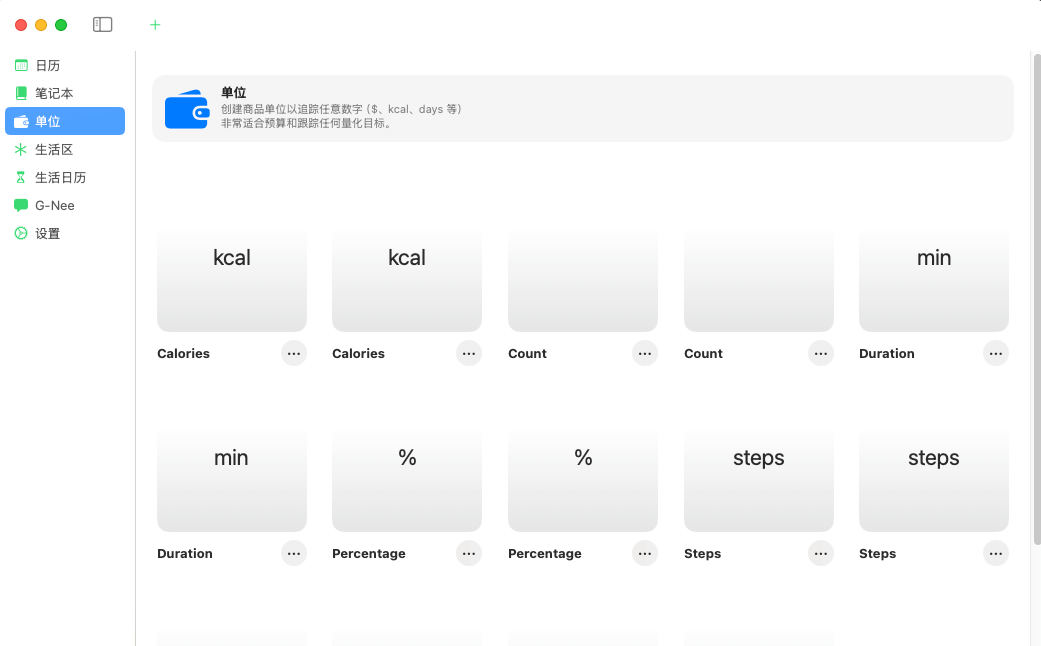Click the large blue wallet icon in header banner
This screenshot has width=1041, height=646.
186,109
